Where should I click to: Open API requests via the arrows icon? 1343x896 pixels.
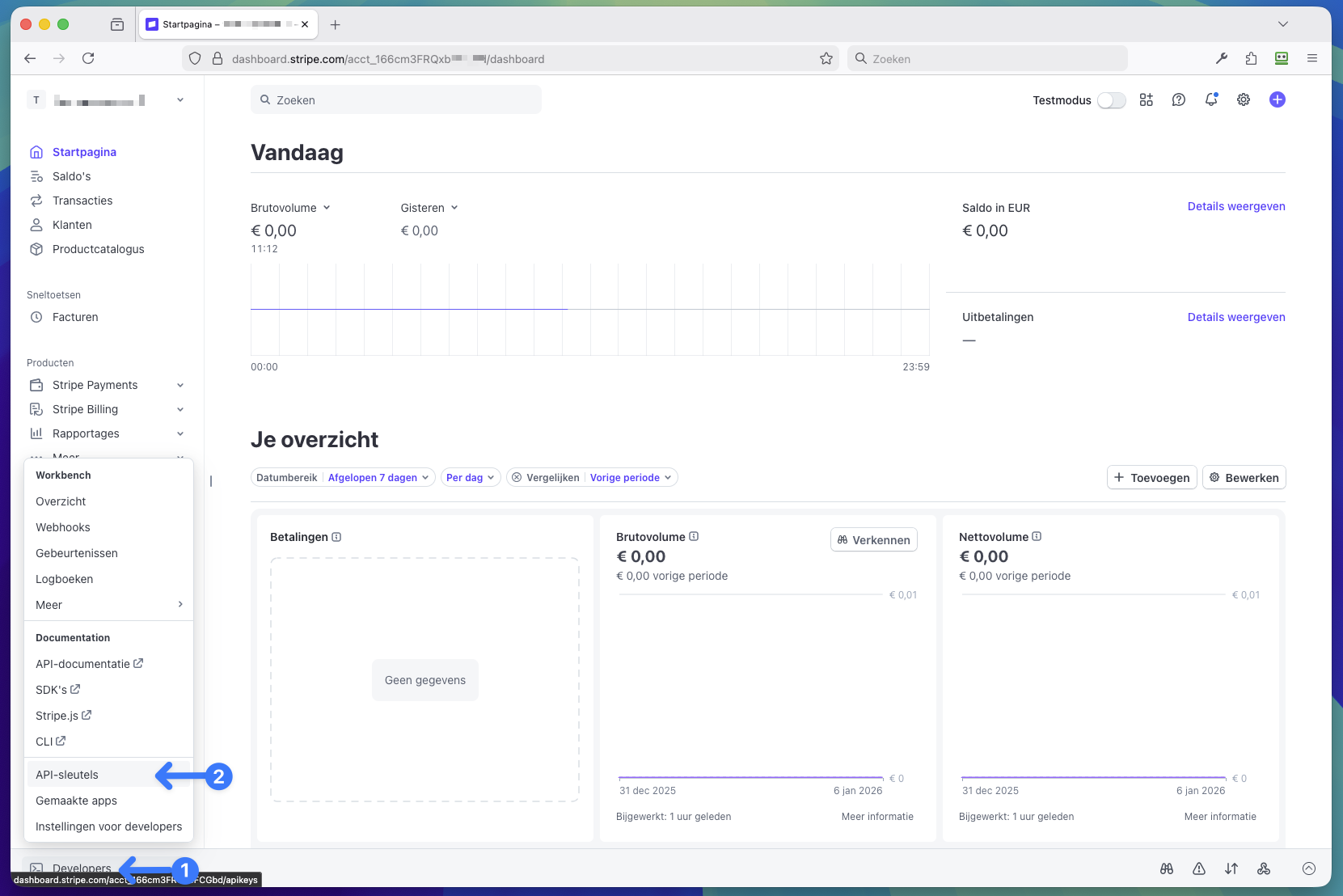pyautogui.click(x=1231, y=869)
